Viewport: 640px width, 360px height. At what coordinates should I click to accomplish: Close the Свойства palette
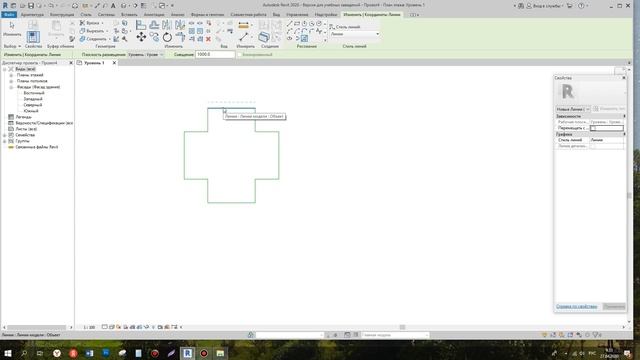point(624,78)
